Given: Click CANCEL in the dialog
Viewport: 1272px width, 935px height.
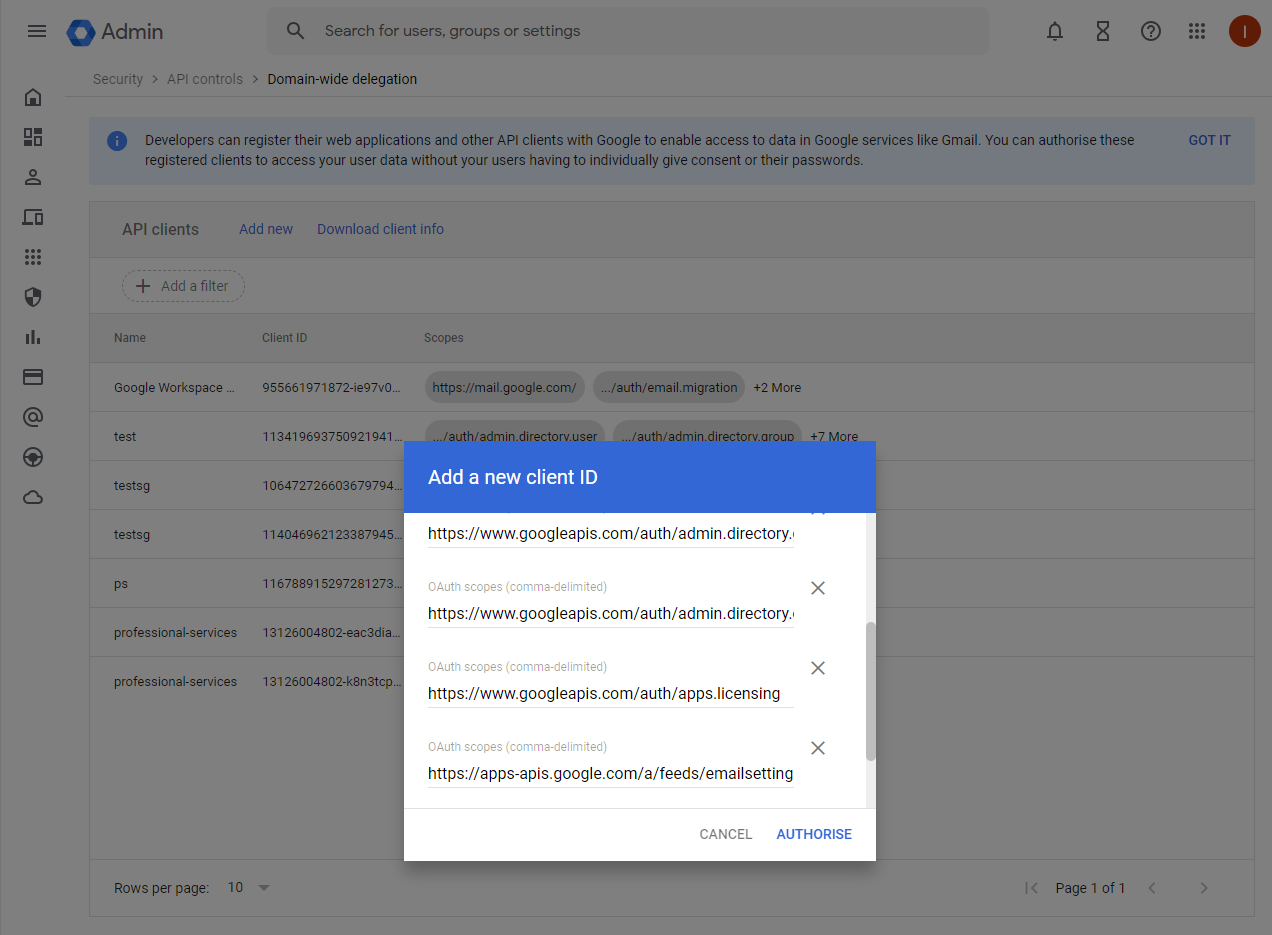Looking at the screenshot, I should (725, 834).
